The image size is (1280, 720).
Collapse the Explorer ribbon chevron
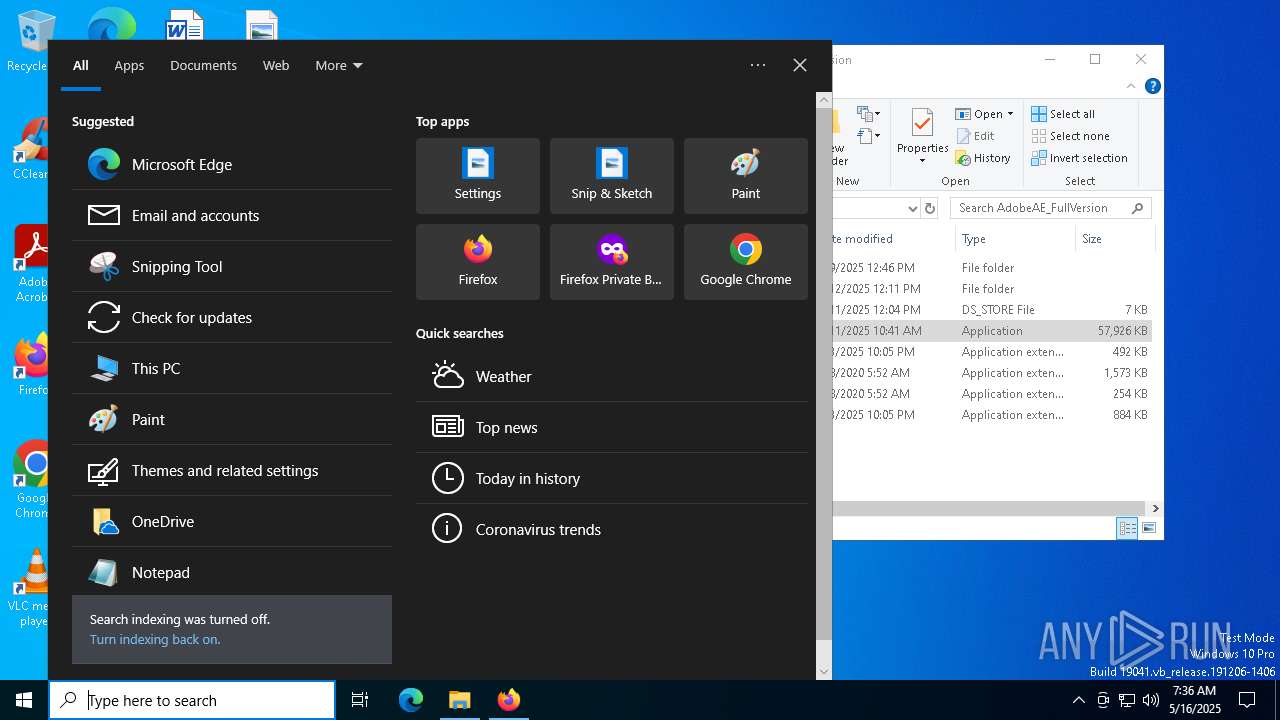(1131, 87)
